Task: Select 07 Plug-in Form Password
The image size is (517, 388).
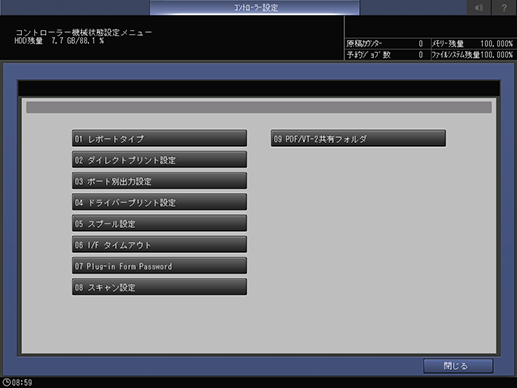Action: pos(159,266)
